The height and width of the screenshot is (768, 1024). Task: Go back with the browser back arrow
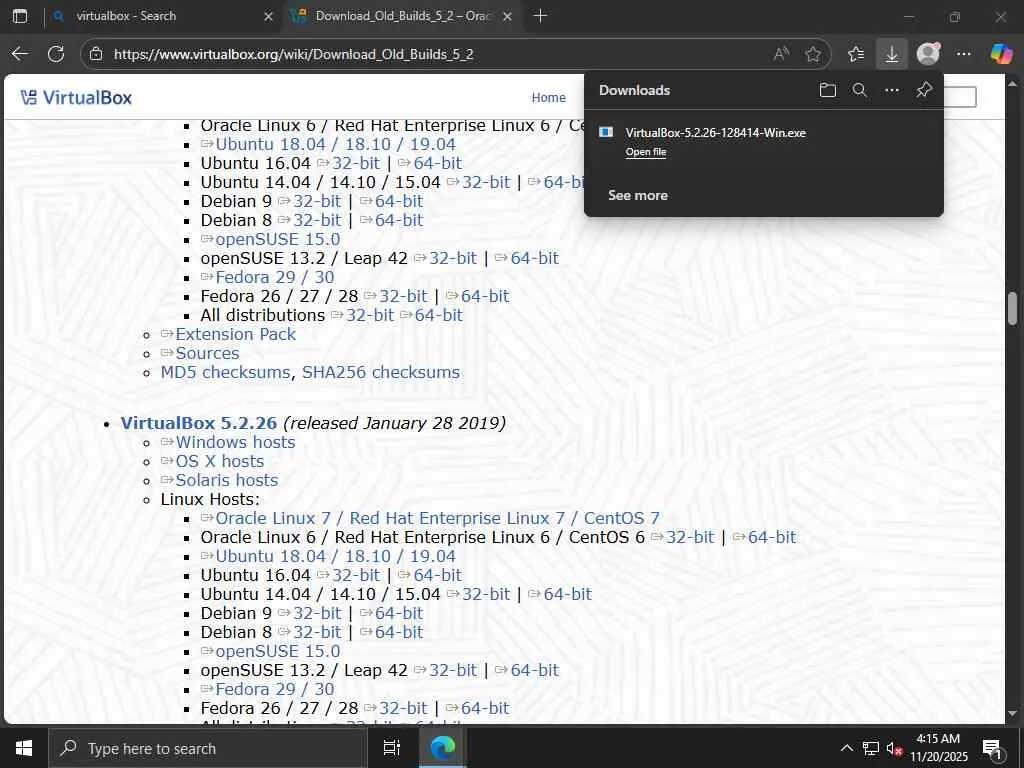pyautogui.click(x=20, y=54)
